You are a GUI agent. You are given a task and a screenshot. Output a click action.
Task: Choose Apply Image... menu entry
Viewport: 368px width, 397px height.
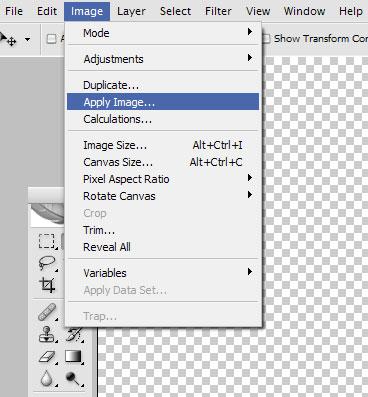163,102
